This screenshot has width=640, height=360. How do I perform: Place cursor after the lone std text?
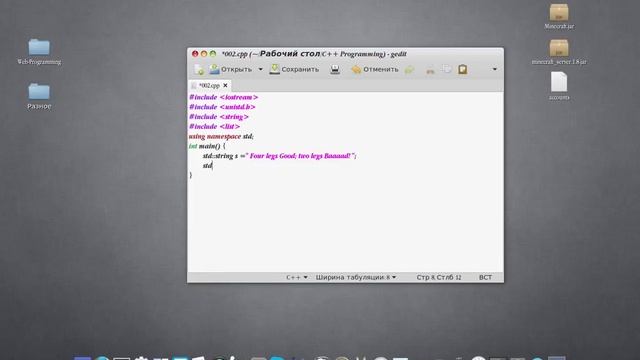(x=213, y=166)
